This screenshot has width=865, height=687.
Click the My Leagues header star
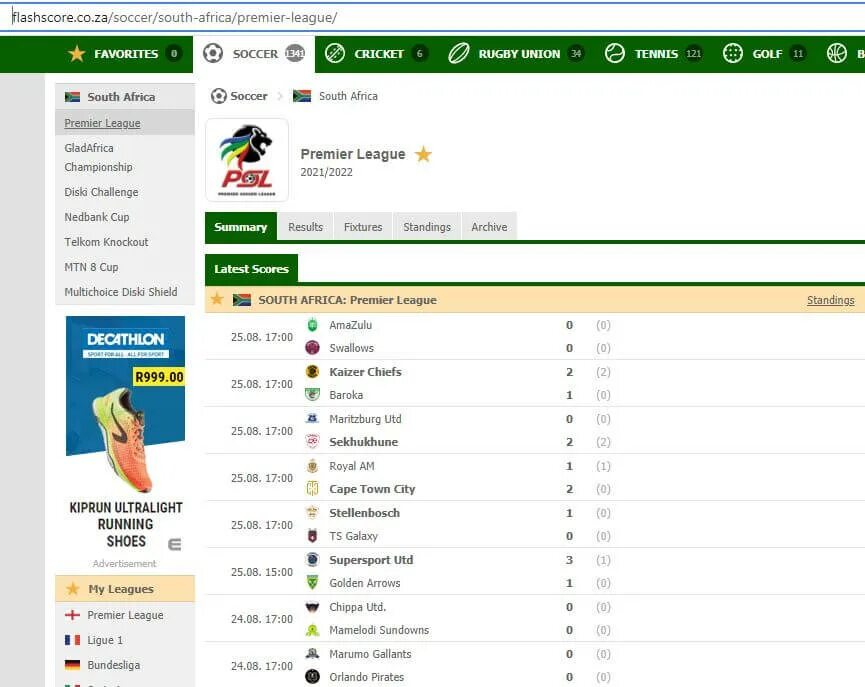point(73,589)
